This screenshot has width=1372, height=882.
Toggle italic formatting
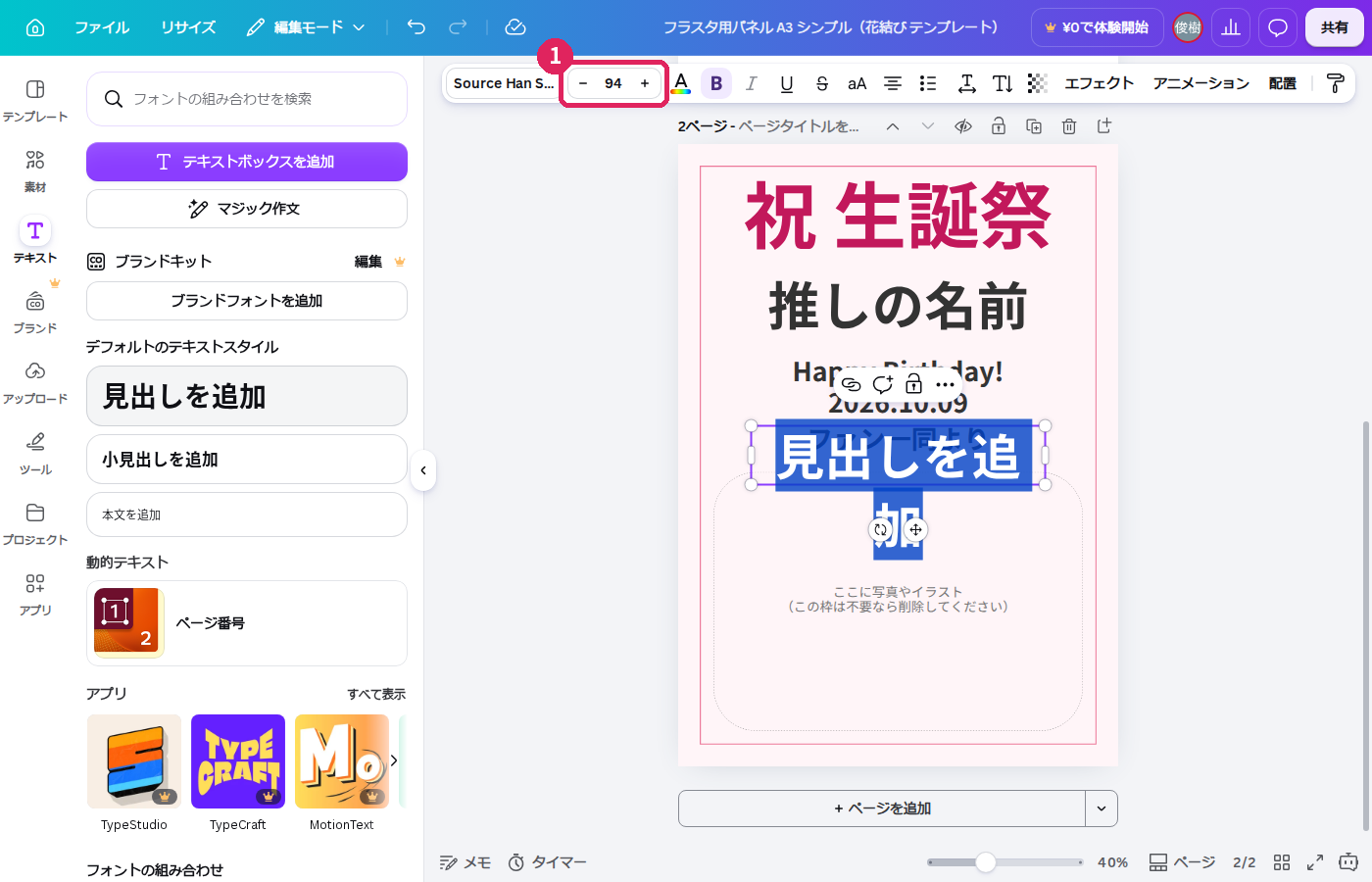752,83
